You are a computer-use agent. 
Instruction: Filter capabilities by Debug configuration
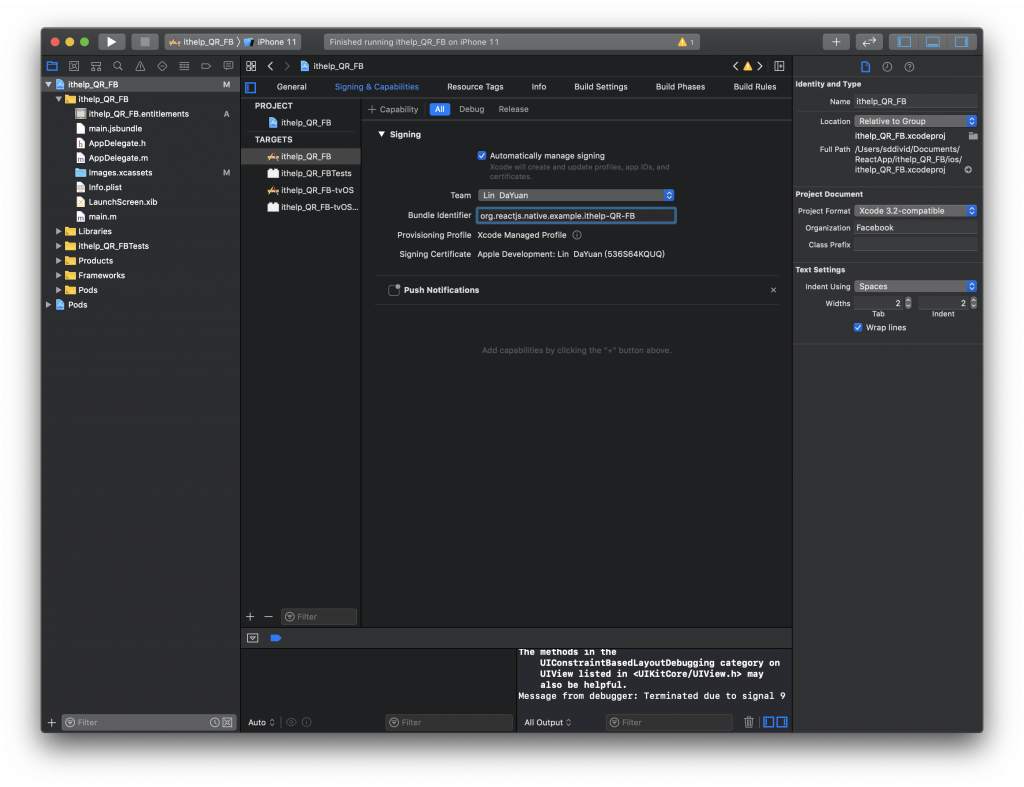(x=472, y=109)
